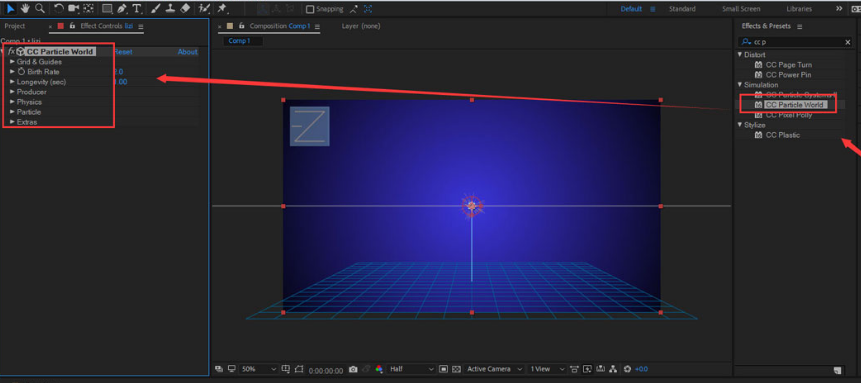The width and height of the screenshot is (861, 383).
Task: Click the Birth Rate value field
Action: [118, 71]
